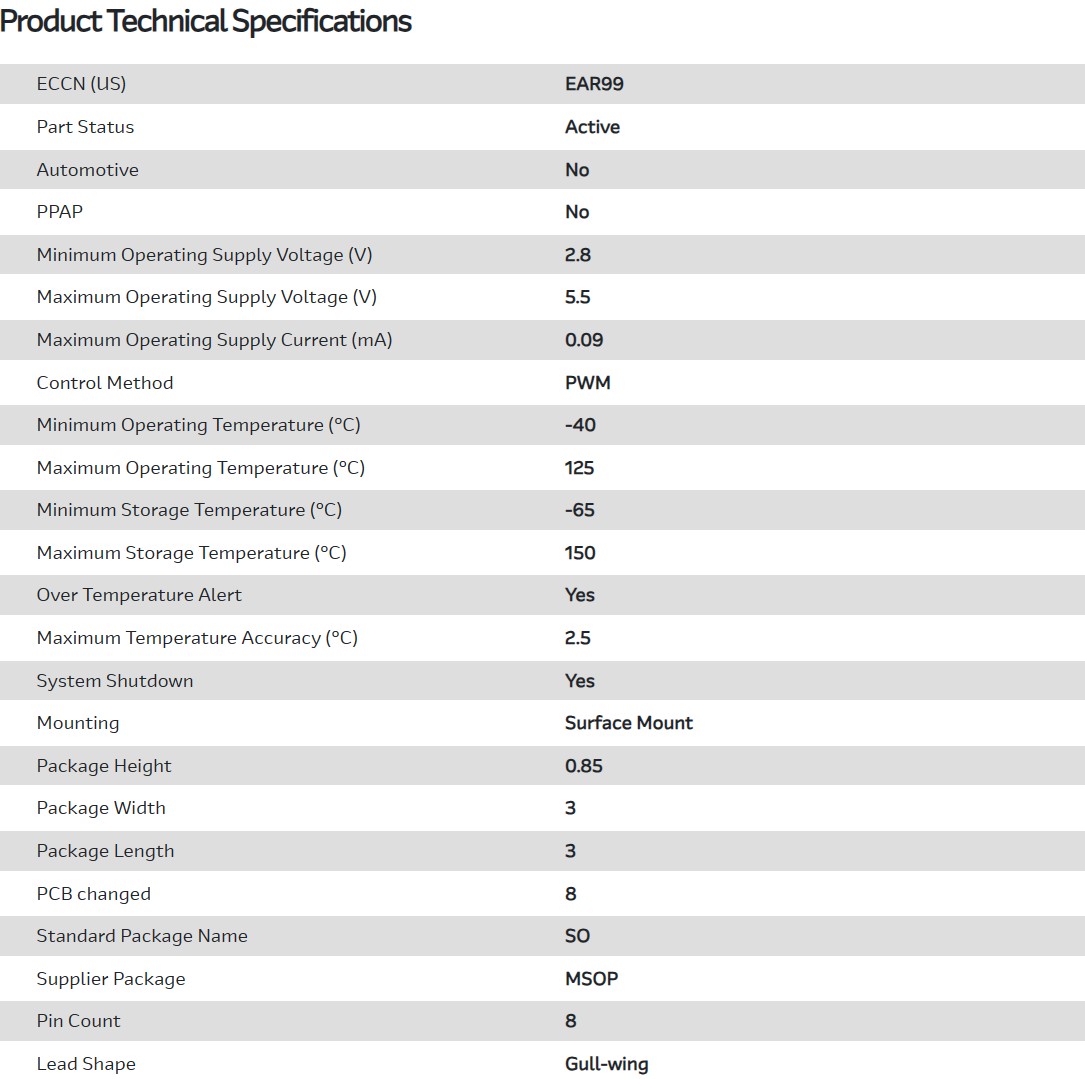Click the PCB changed row label

(93, 894)
